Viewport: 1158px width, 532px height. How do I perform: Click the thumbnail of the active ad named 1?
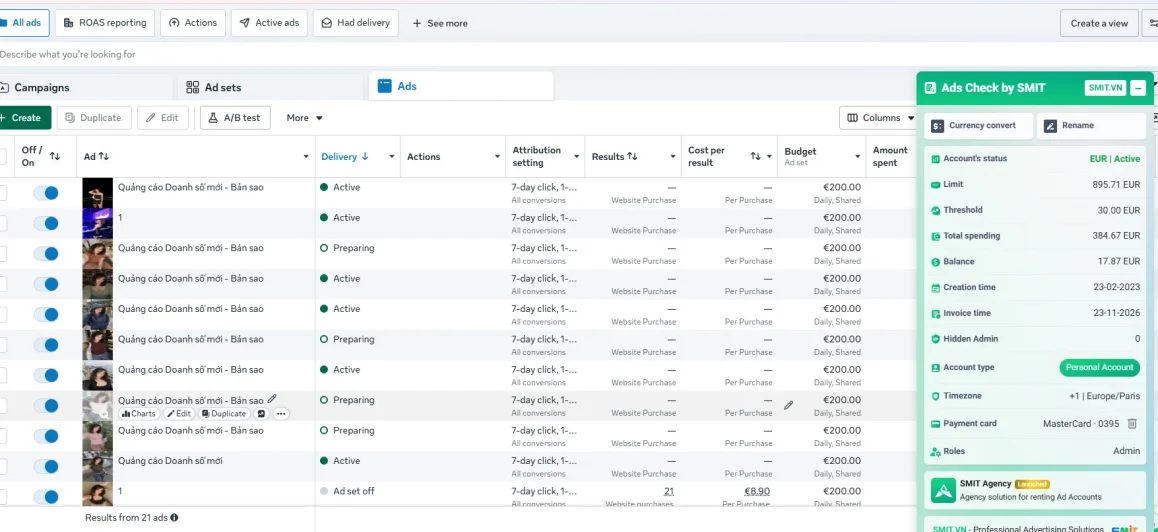click(x=97, y=223)
